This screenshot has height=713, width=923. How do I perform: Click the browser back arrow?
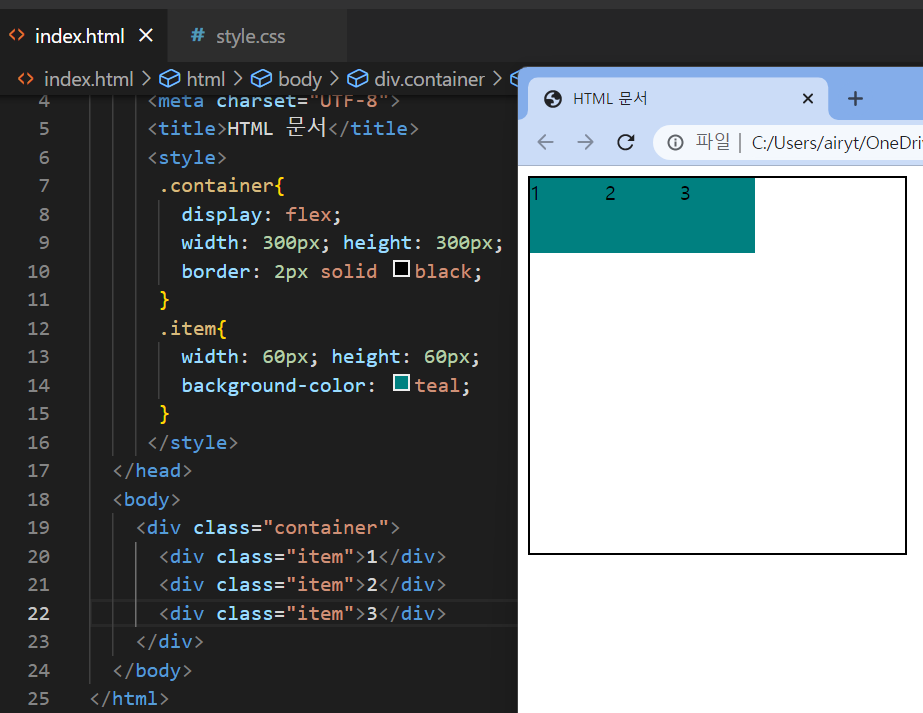click(546, 142)
